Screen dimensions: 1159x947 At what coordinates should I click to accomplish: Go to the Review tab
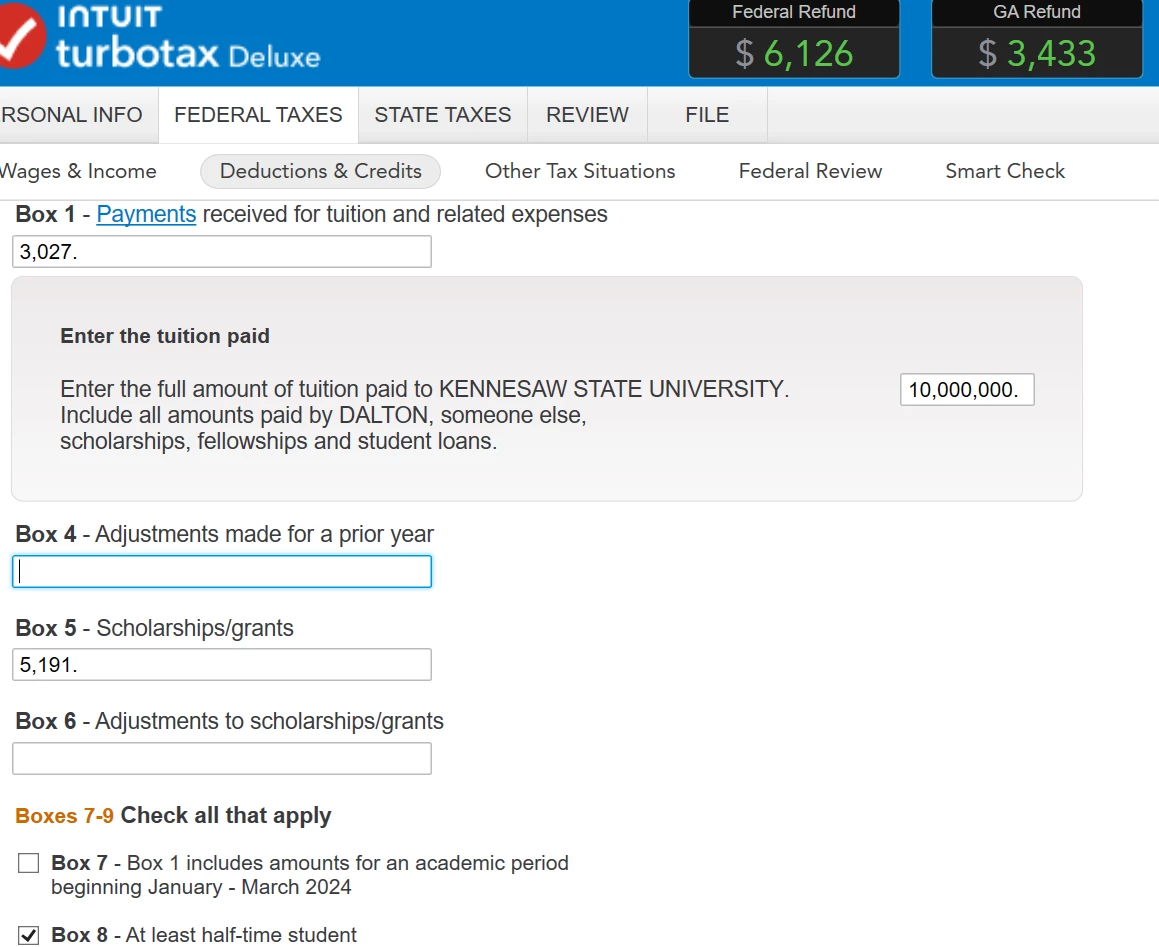coord(587,115)
